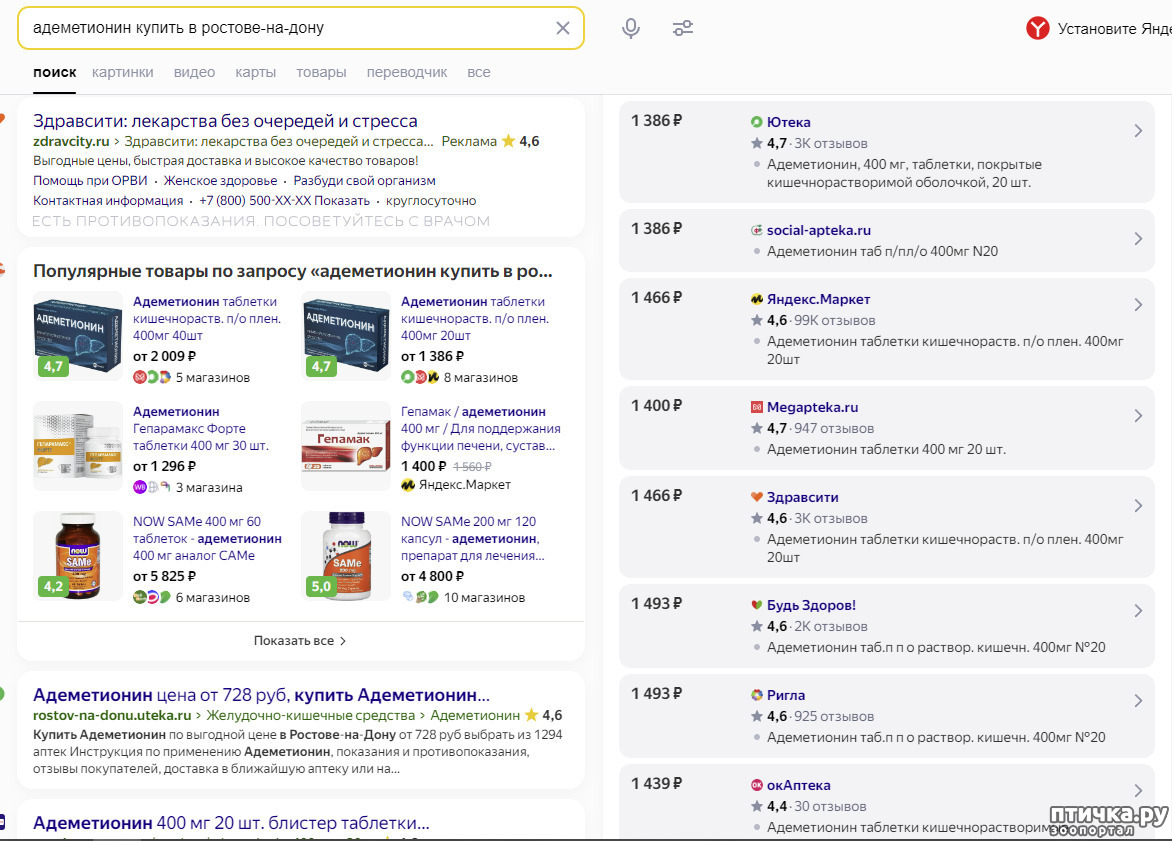Viewport: 1172px width, 841px height.
Task: Open rostov-na-donu.uteka.ru domain link
Action: point(112,715)
